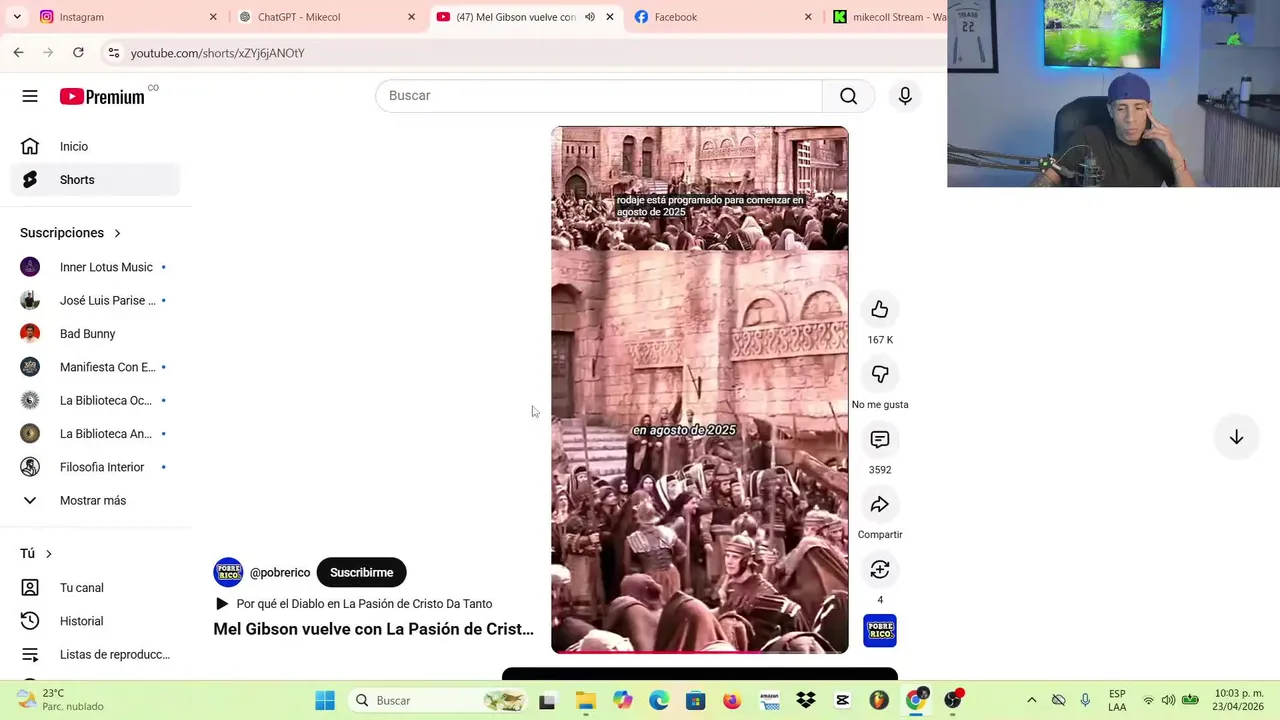Close the Facebook tab
1280x720 pixels.
[808, 17]
